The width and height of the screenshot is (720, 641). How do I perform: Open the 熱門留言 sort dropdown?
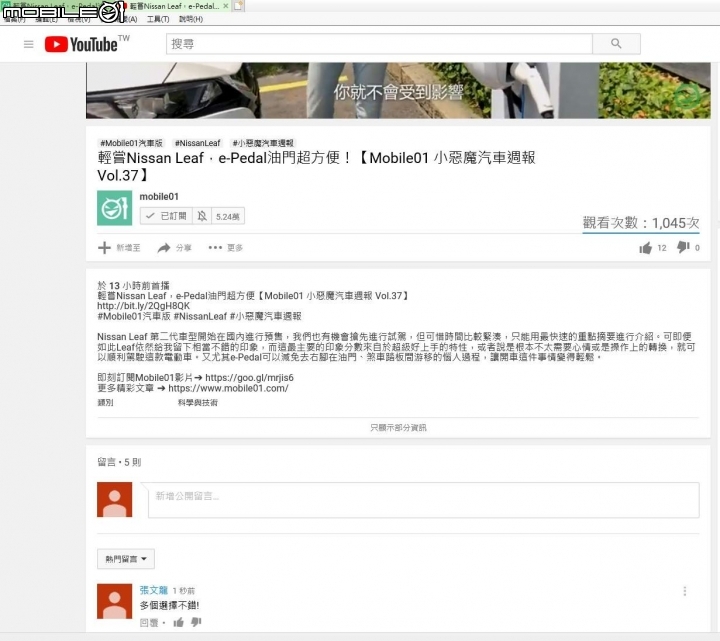tap(126, 559)
